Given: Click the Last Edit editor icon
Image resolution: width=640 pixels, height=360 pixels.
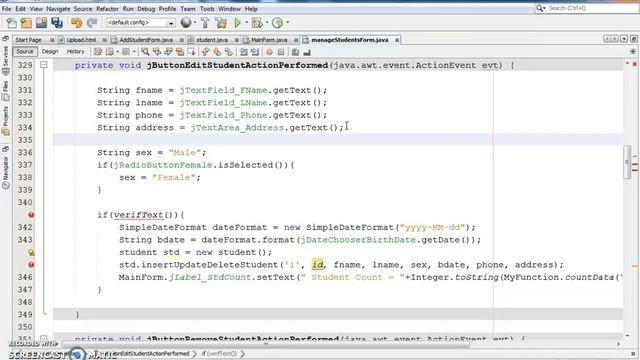Looking at the screenshot, I should 98,52.
